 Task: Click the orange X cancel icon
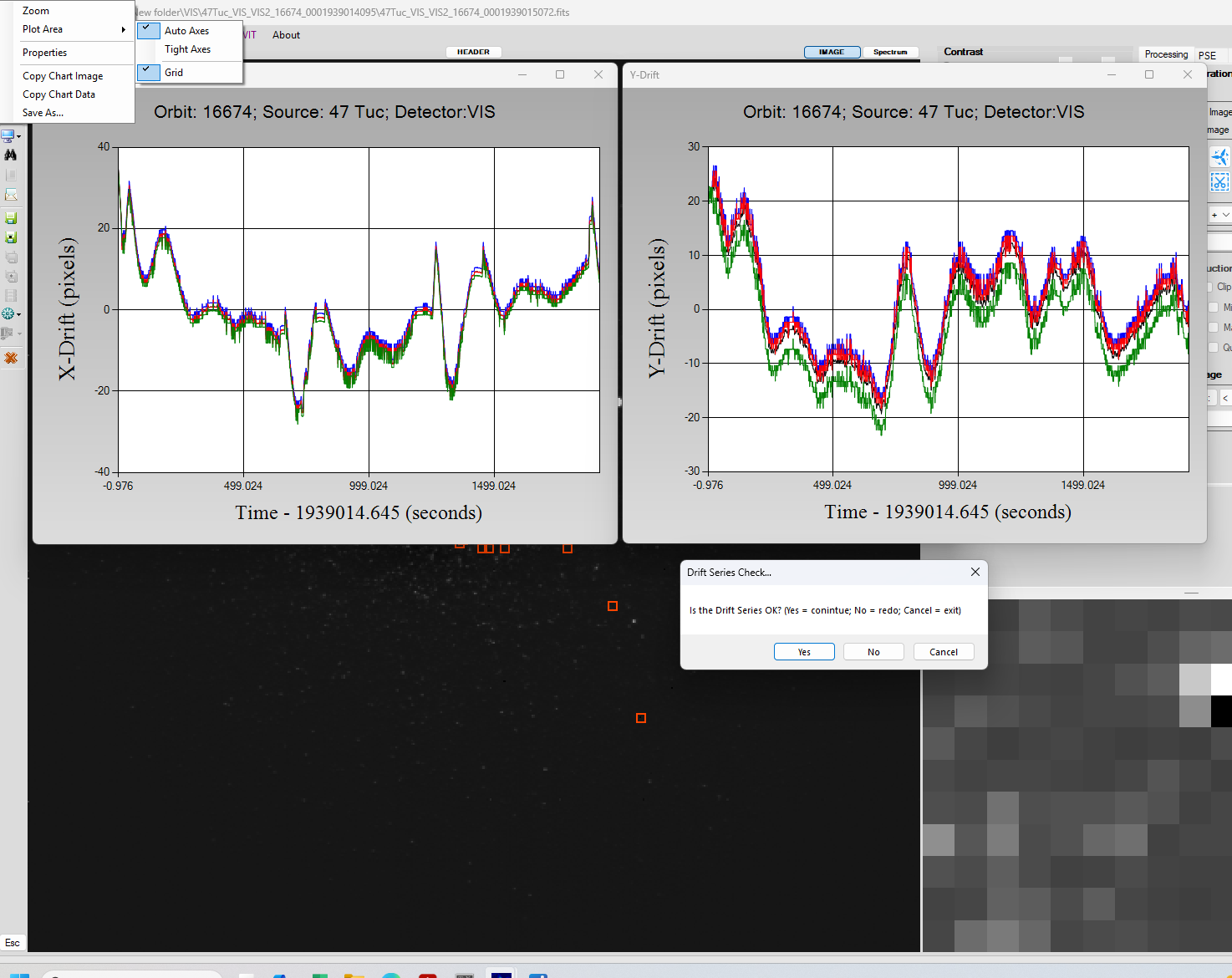click(11, 358)
